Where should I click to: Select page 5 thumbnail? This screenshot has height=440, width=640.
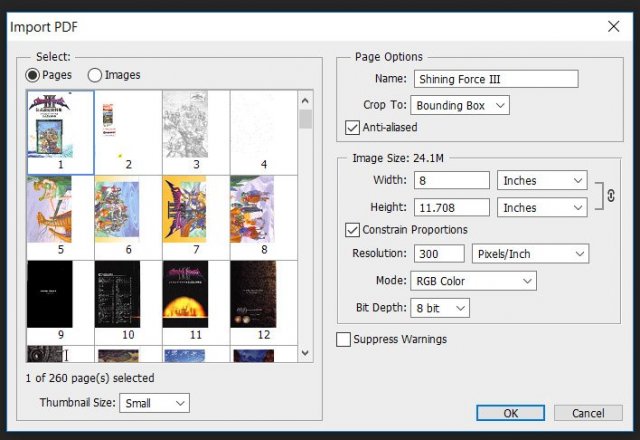pyautogui.click(x=60, y=218)
